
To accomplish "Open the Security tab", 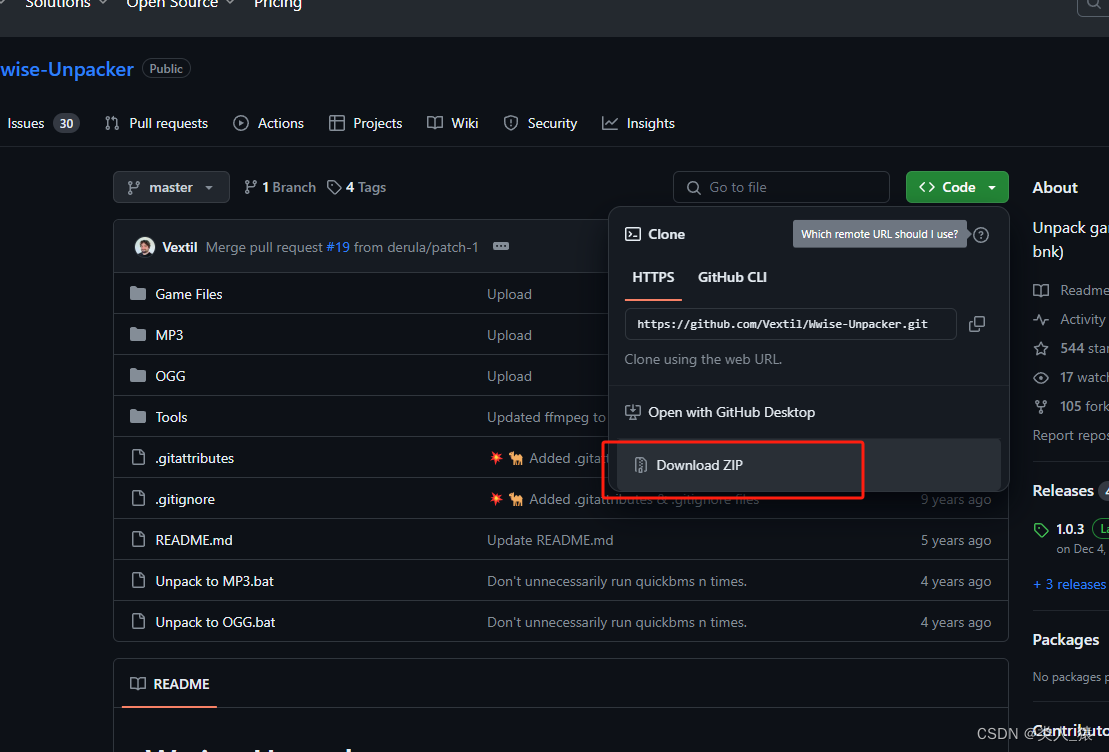I will click(540, 123).
